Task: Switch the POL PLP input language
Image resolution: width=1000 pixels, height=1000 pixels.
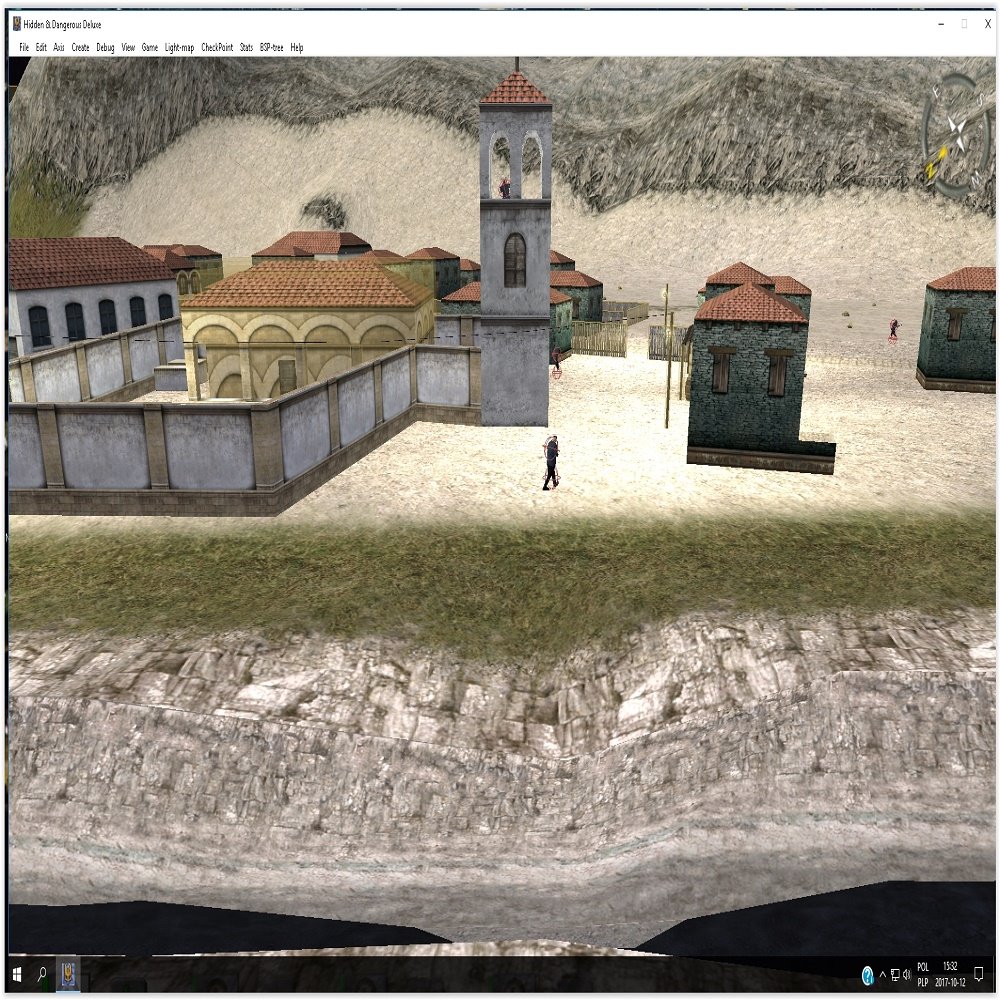Action: [x=923, y=974]
